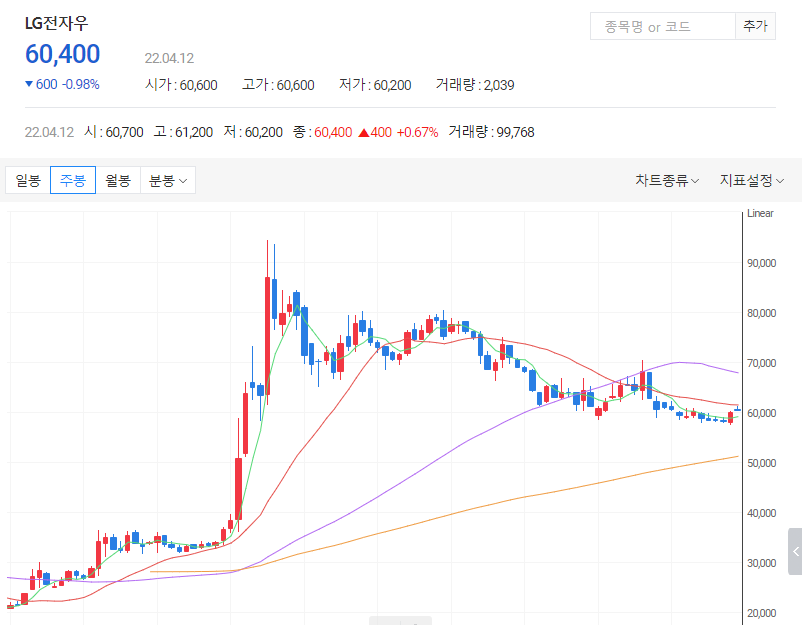Click the change value -0.98%
Image resolution: width=802 pixels, height=625 pixels.
pyautogui.click(x=80, y=84)
